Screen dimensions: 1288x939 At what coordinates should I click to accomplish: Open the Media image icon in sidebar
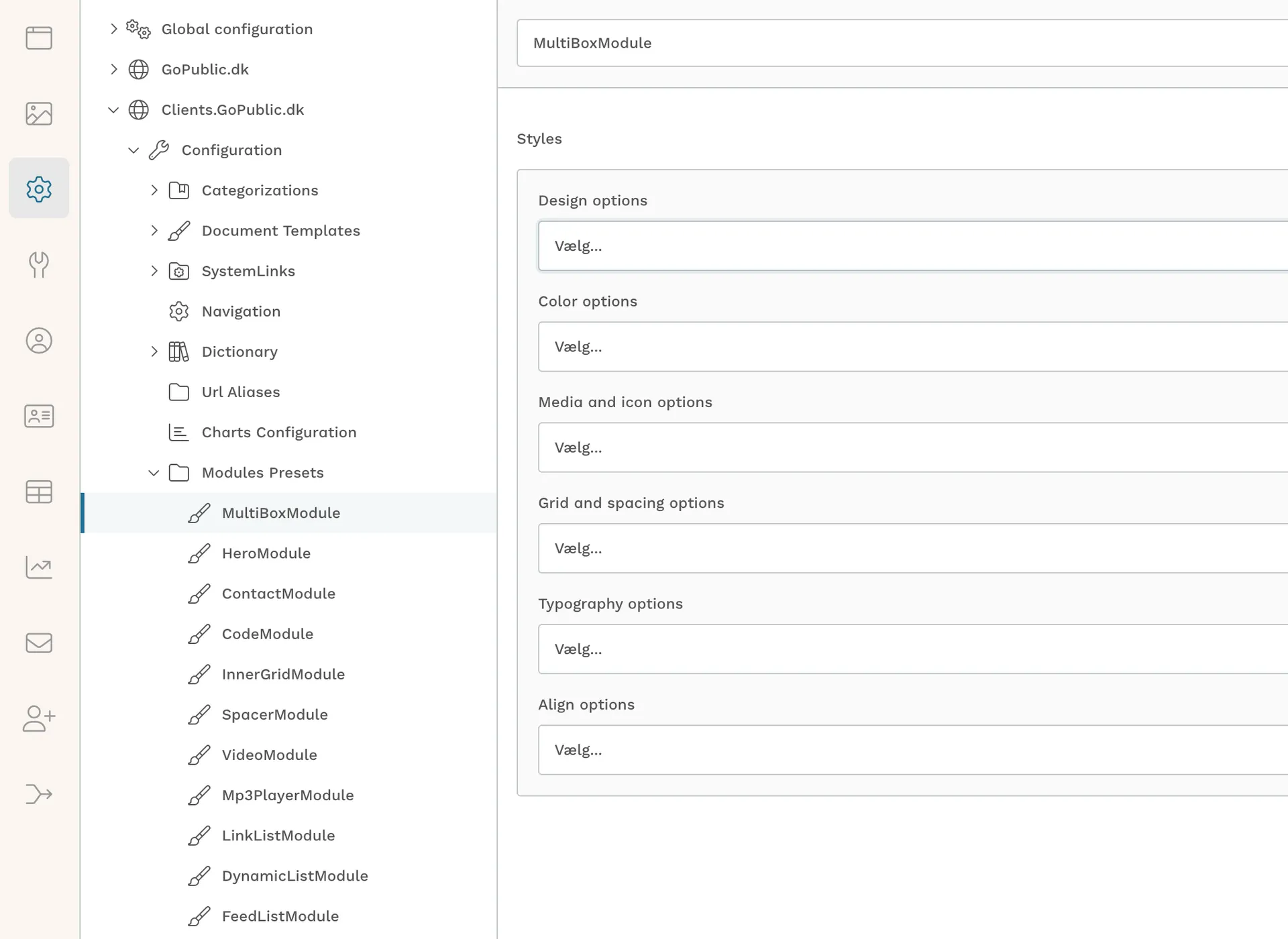click(x=39, y=113)
